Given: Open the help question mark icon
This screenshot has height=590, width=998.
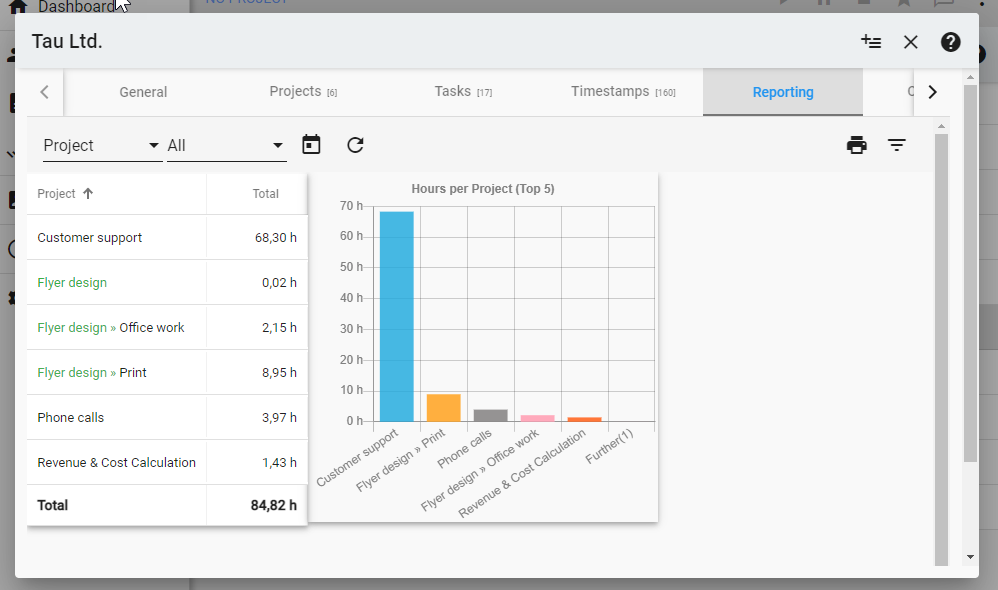Looking at the screenshot, I should pyautogui.click(x=950, y=42).
